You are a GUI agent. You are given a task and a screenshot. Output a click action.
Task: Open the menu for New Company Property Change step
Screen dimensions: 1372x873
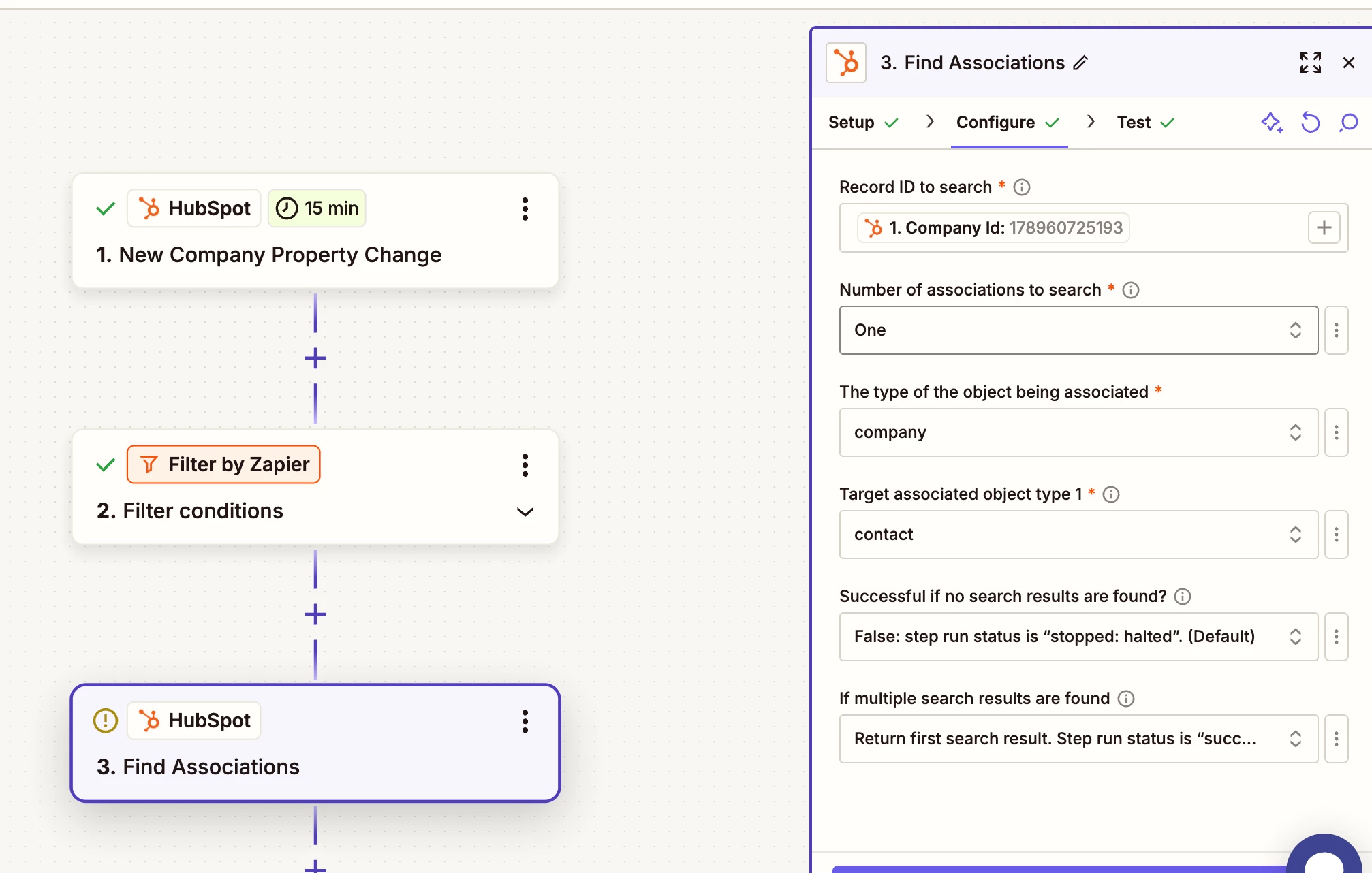[x=525, y=209]
